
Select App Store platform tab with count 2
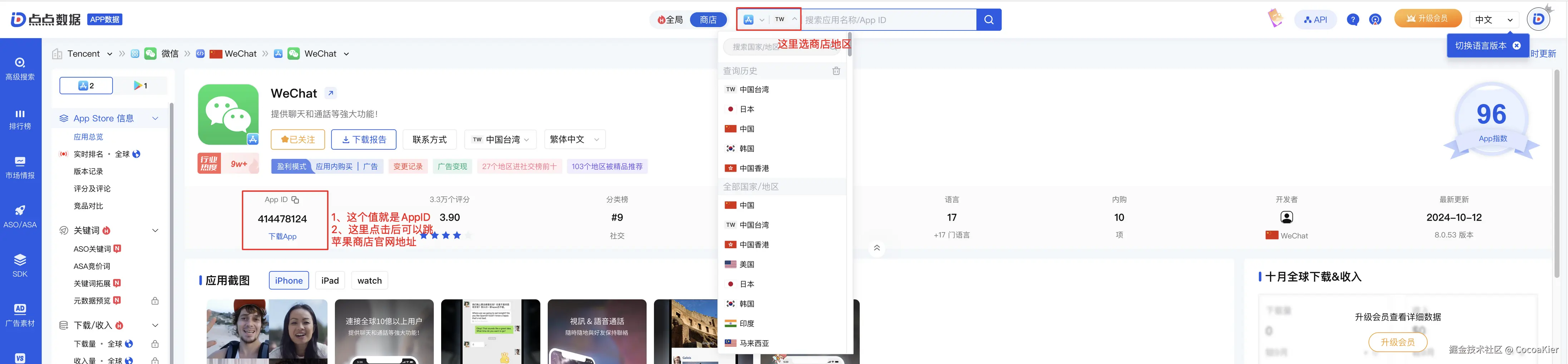(86, 86)
